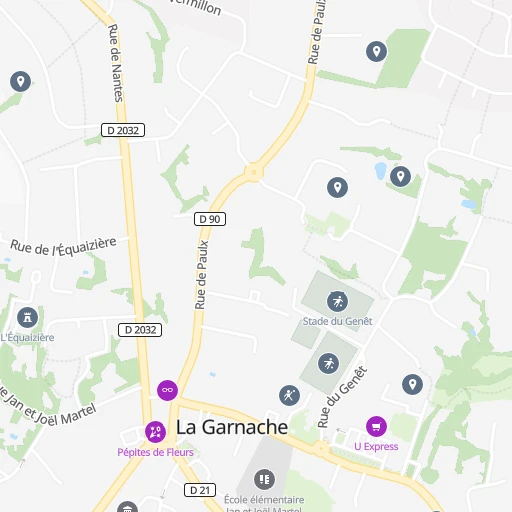This screenshot has width=512, height=512.
Task: Click the purple eyeglasses shop marker
Action: [167, 390]
